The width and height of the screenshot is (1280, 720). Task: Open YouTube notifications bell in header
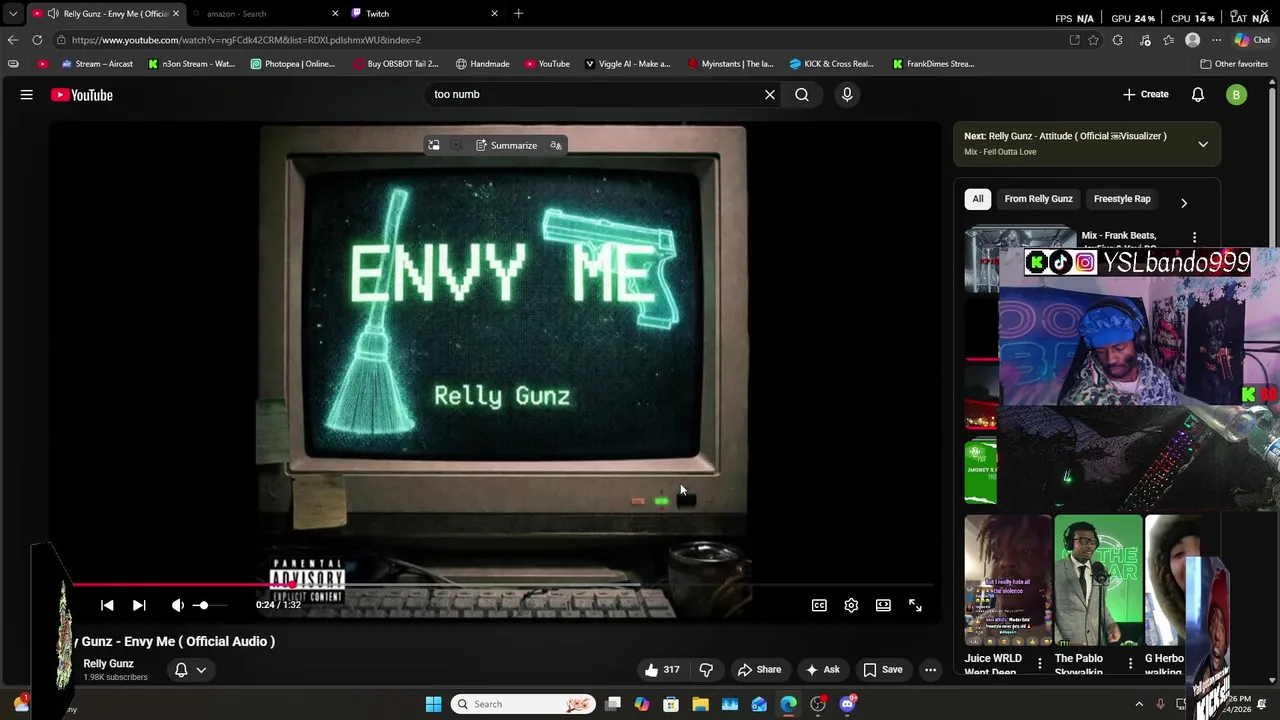click(x=1198, y=94)
